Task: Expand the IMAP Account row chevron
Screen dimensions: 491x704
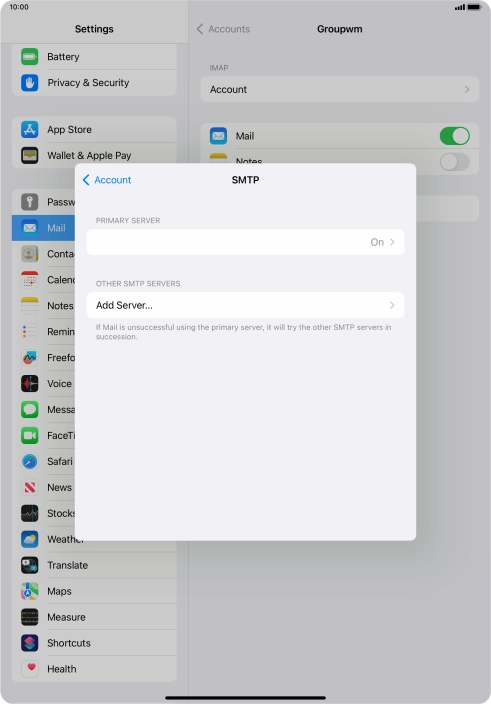Action: coord(467,89)
